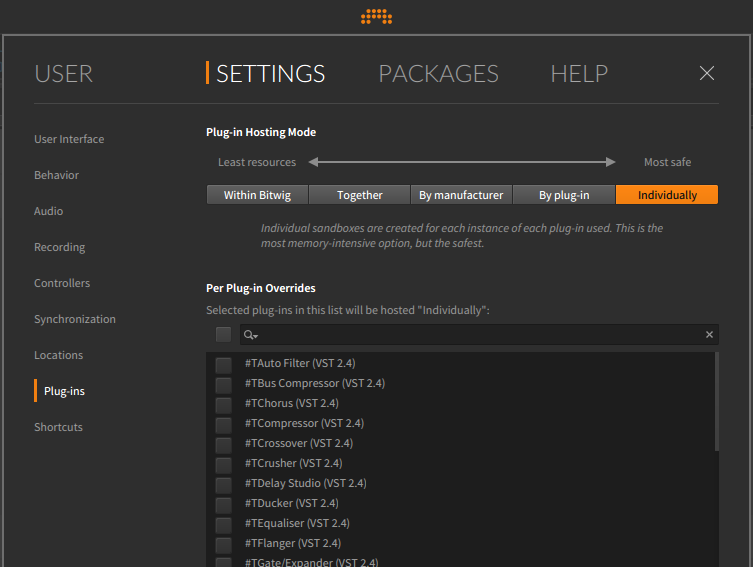Check the #TAuto Filter override box
Viewport: 753px width, 567px height.
223,365
